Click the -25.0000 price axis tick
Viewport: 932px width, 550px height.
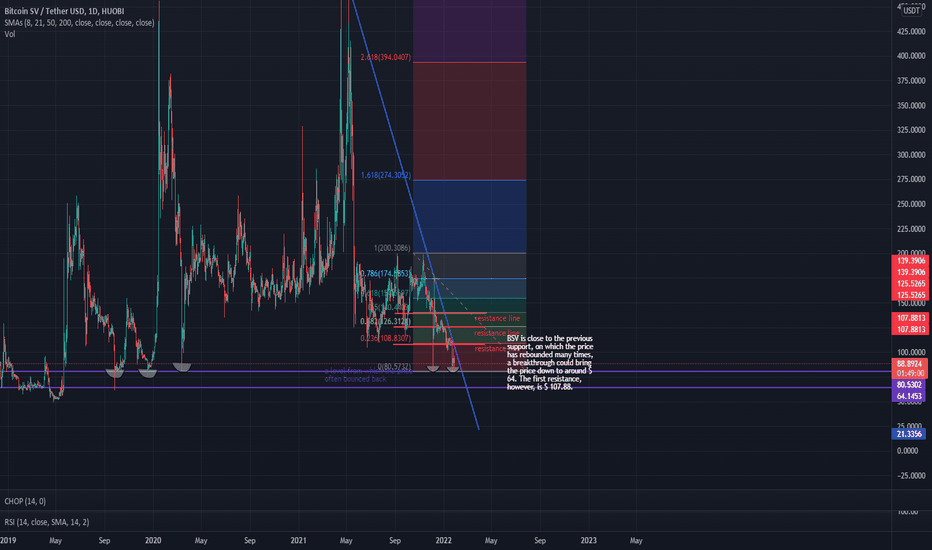tap(911, 476)
